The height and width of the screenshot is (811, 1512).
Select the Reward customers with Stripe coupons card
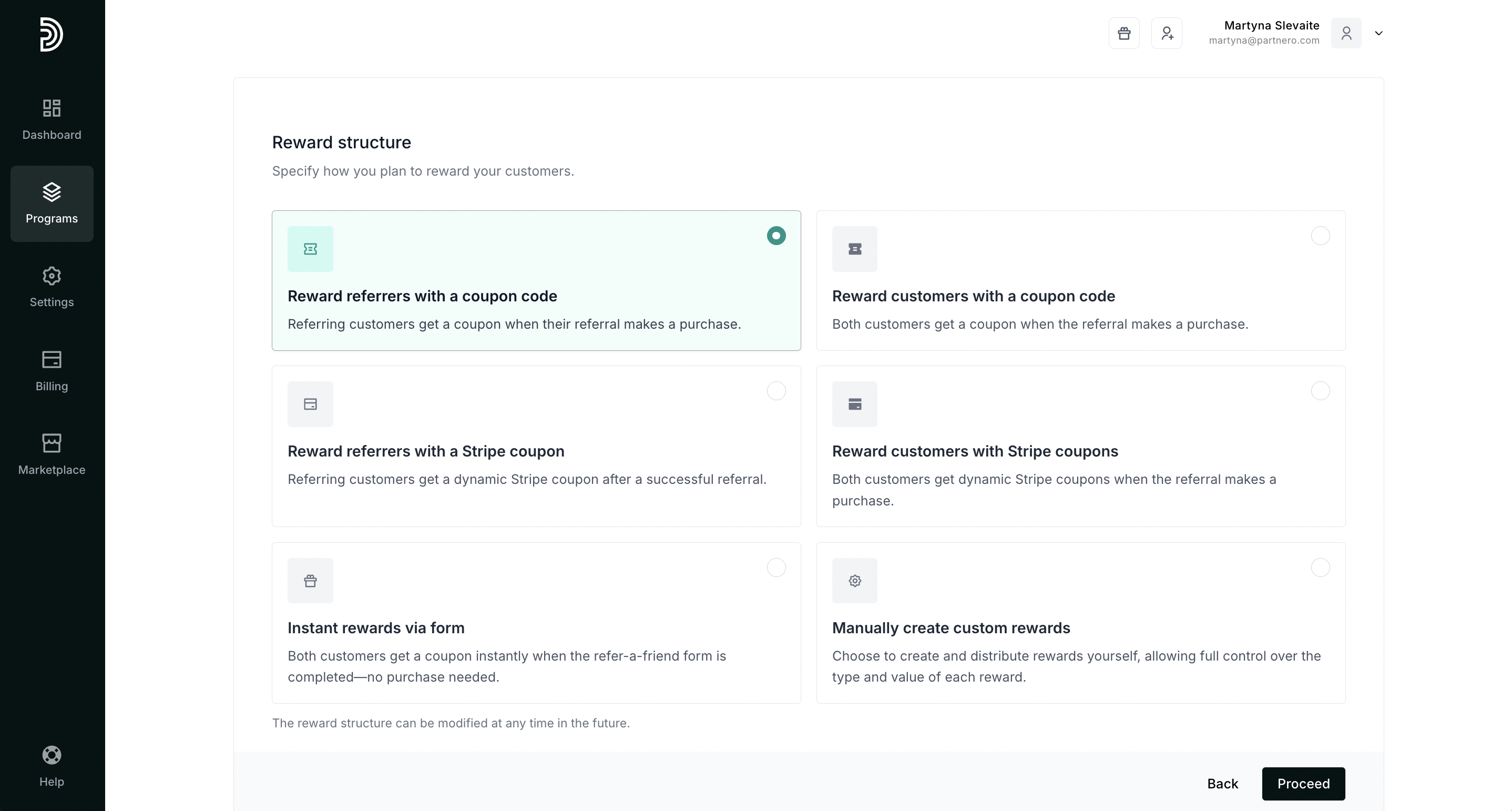pos(1080,447)
